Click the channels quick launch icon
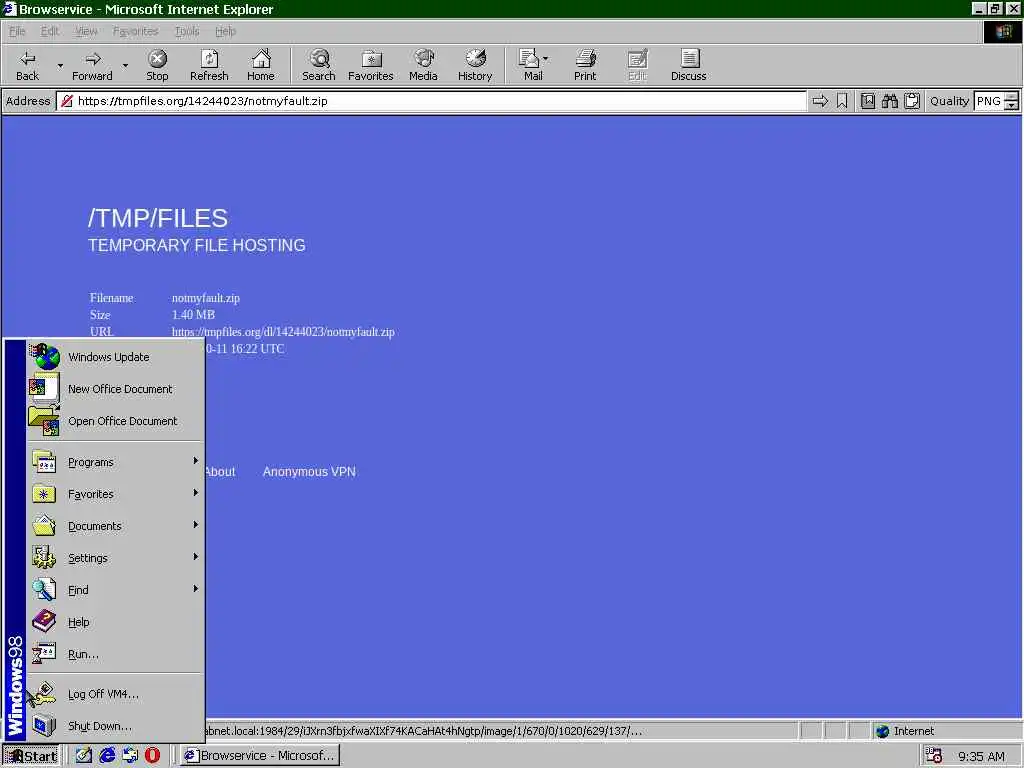The image size is (1024, 768). pos(130,756)
